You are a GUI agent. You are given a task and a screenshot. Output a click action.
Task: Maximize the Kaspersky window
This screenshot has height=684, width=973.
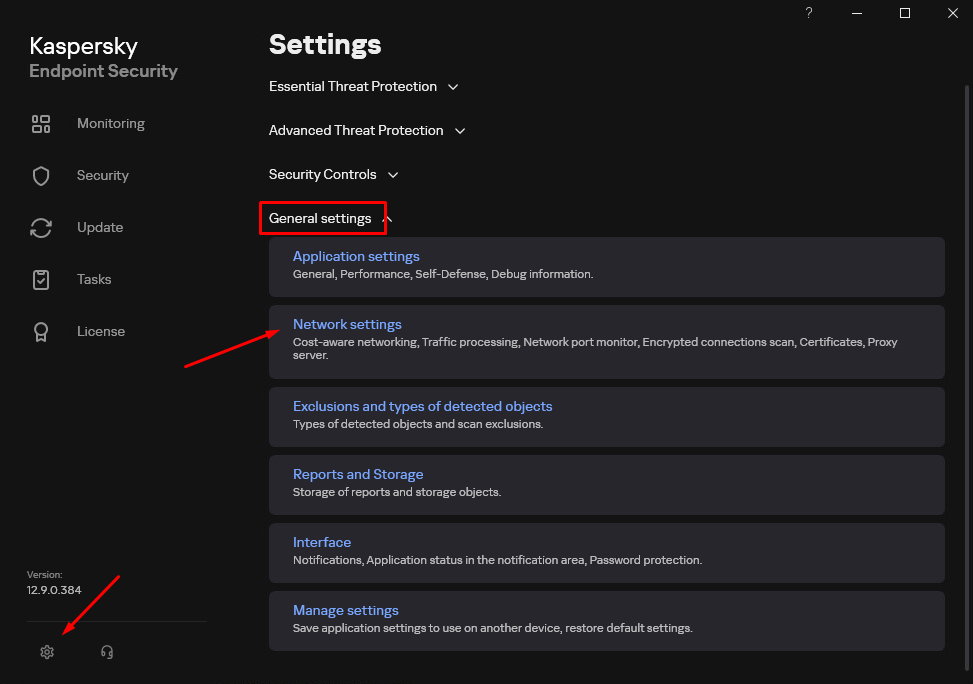point(905,13)
